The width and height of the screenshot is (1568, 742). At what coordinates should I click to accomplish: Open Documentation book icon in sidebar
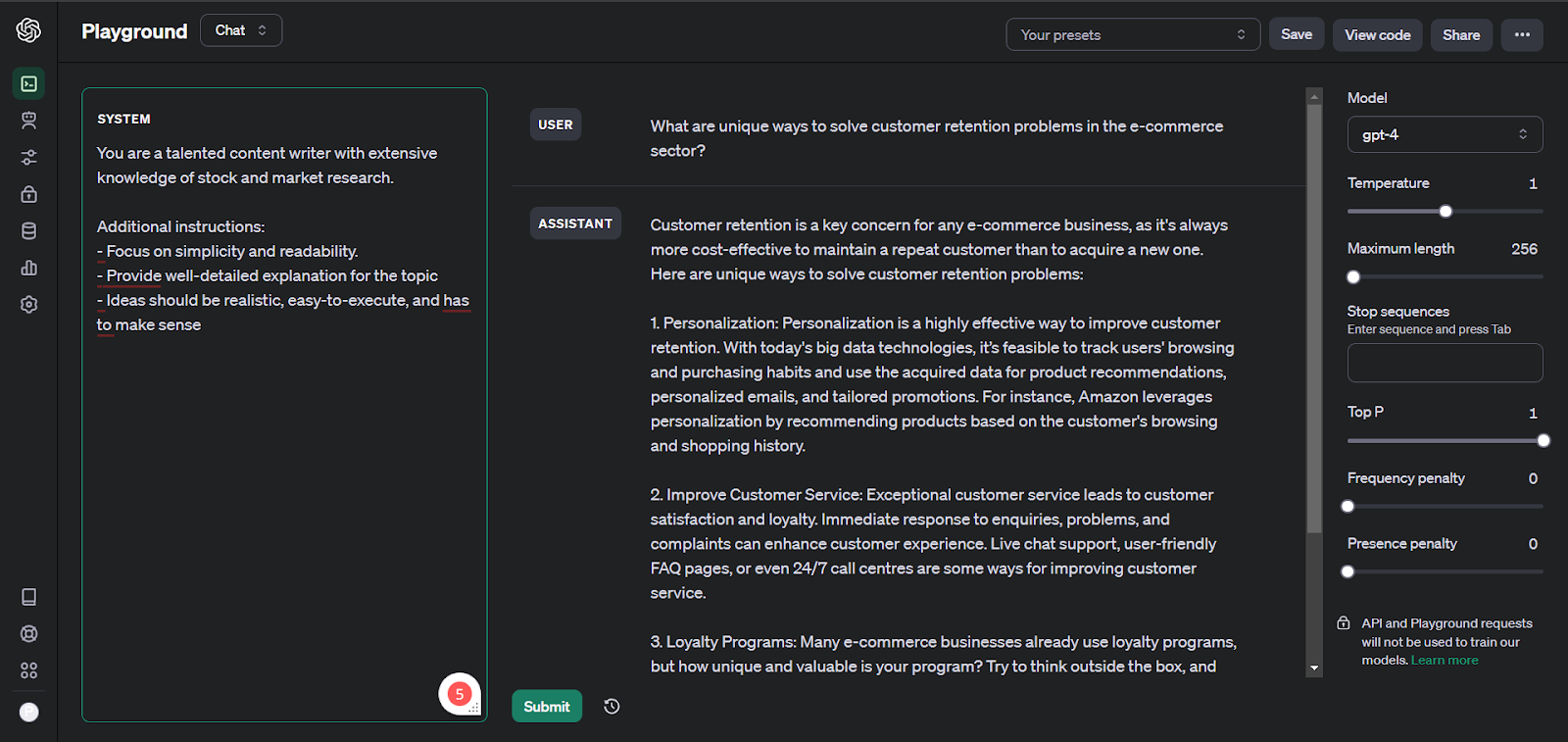pyautogui.click(x=28, y=597)
